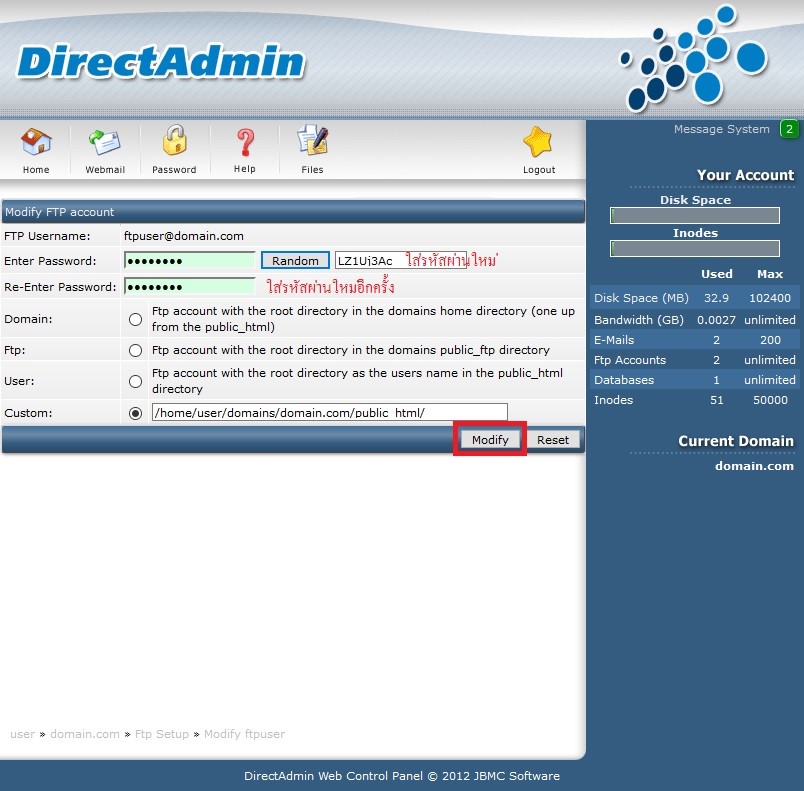804x791 pixels.
Task: Click the Modify FTP account header
Action: 59,212
